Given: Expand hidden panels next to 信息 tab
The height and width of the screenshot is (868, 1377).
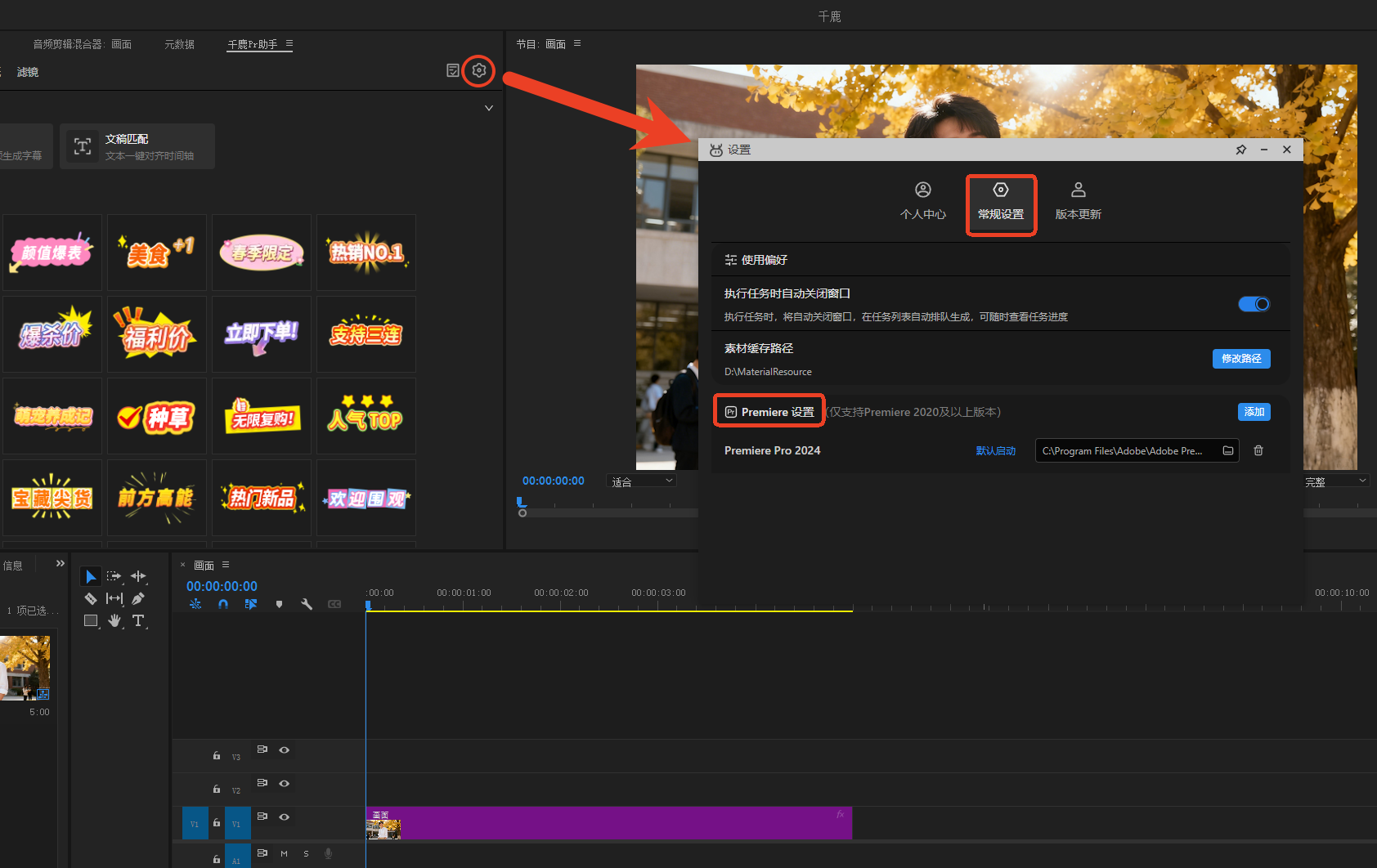Looking at the screenshot, I should (x=60, y=564).
